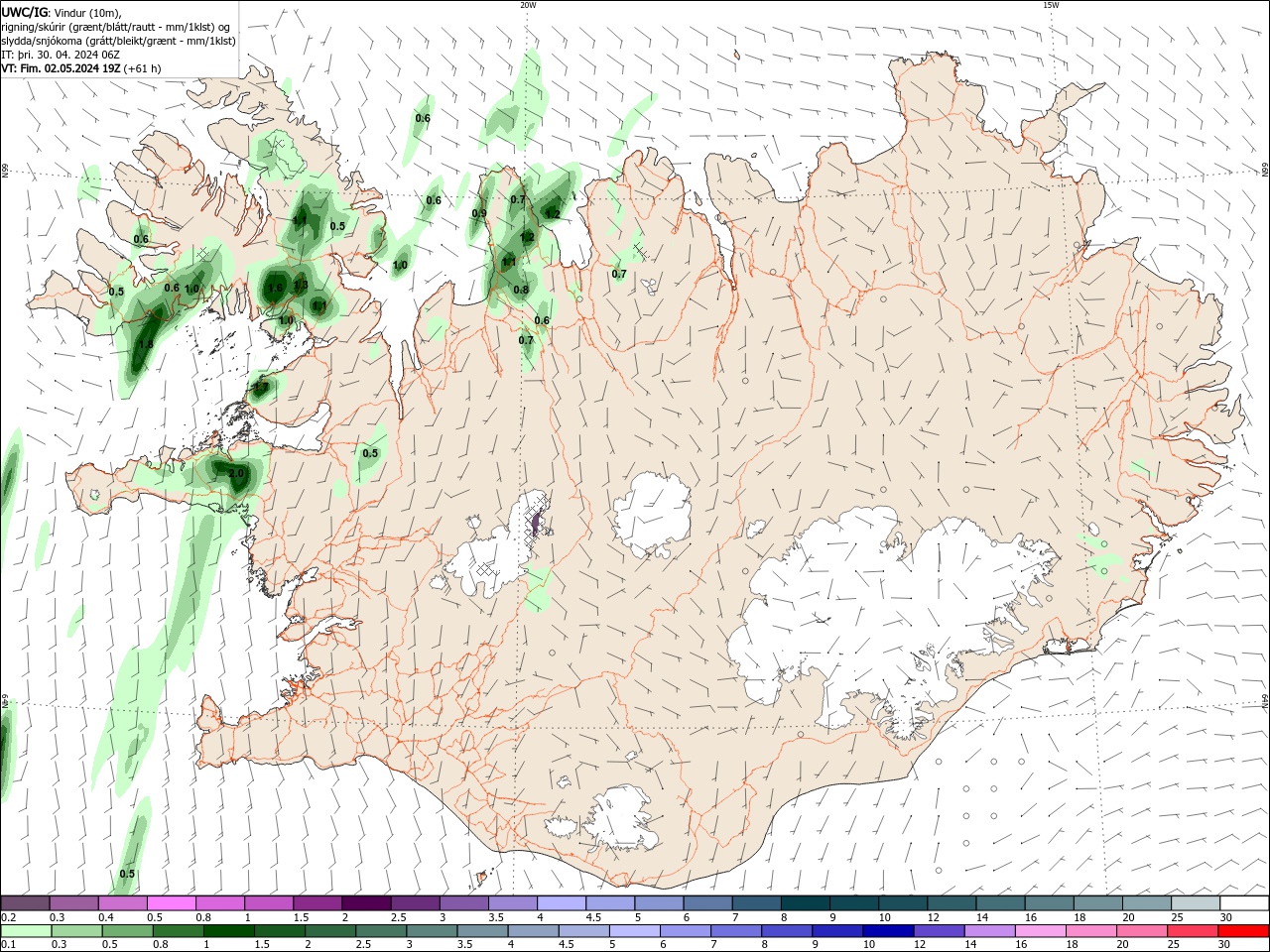Viewport: 1270px width, 952px height.
Task: Click the 1.6 rainfall value label
Action: tap(276, 288)
